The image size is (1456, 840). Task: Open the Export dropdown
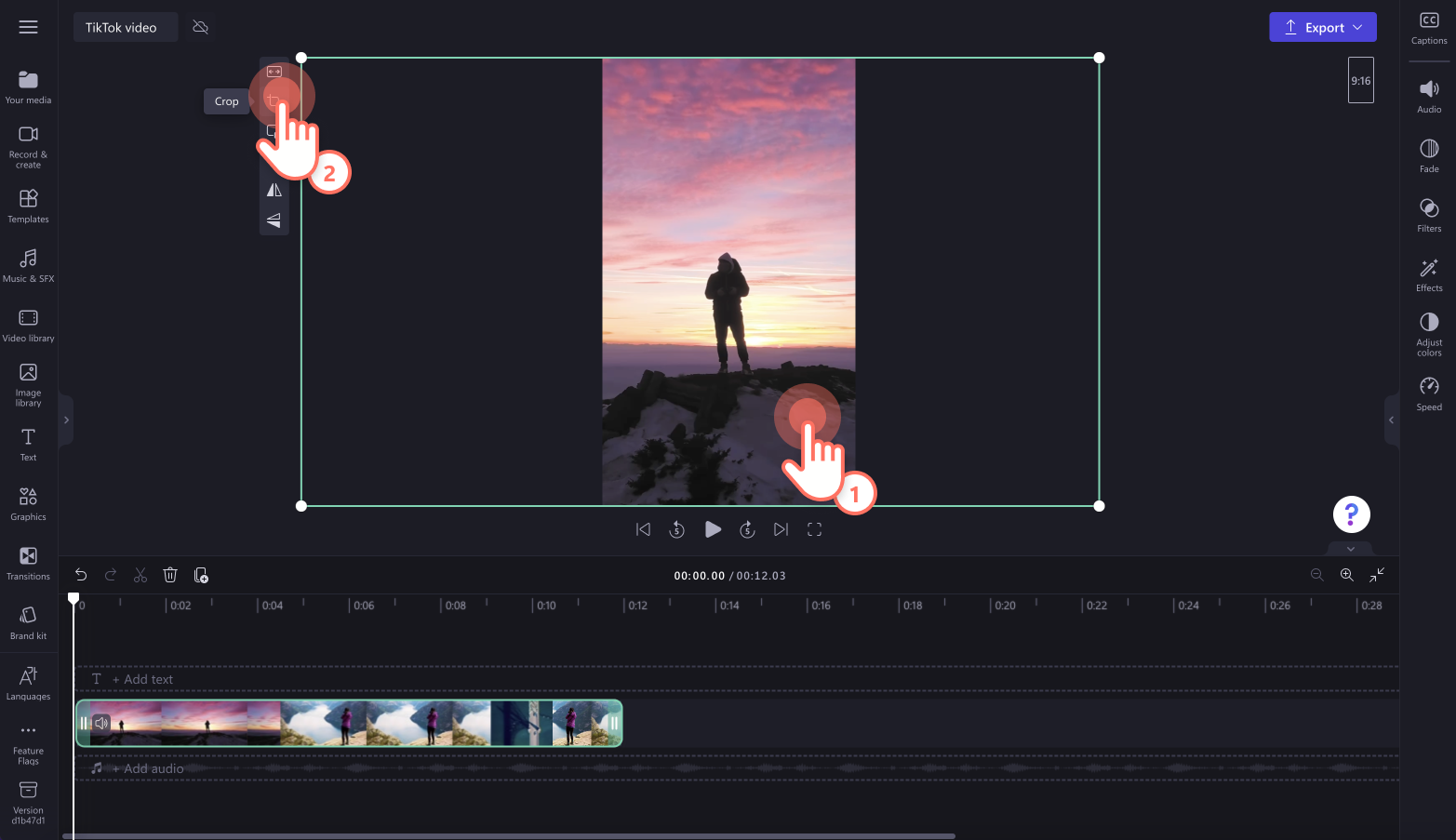click(x=1322, y=27)
